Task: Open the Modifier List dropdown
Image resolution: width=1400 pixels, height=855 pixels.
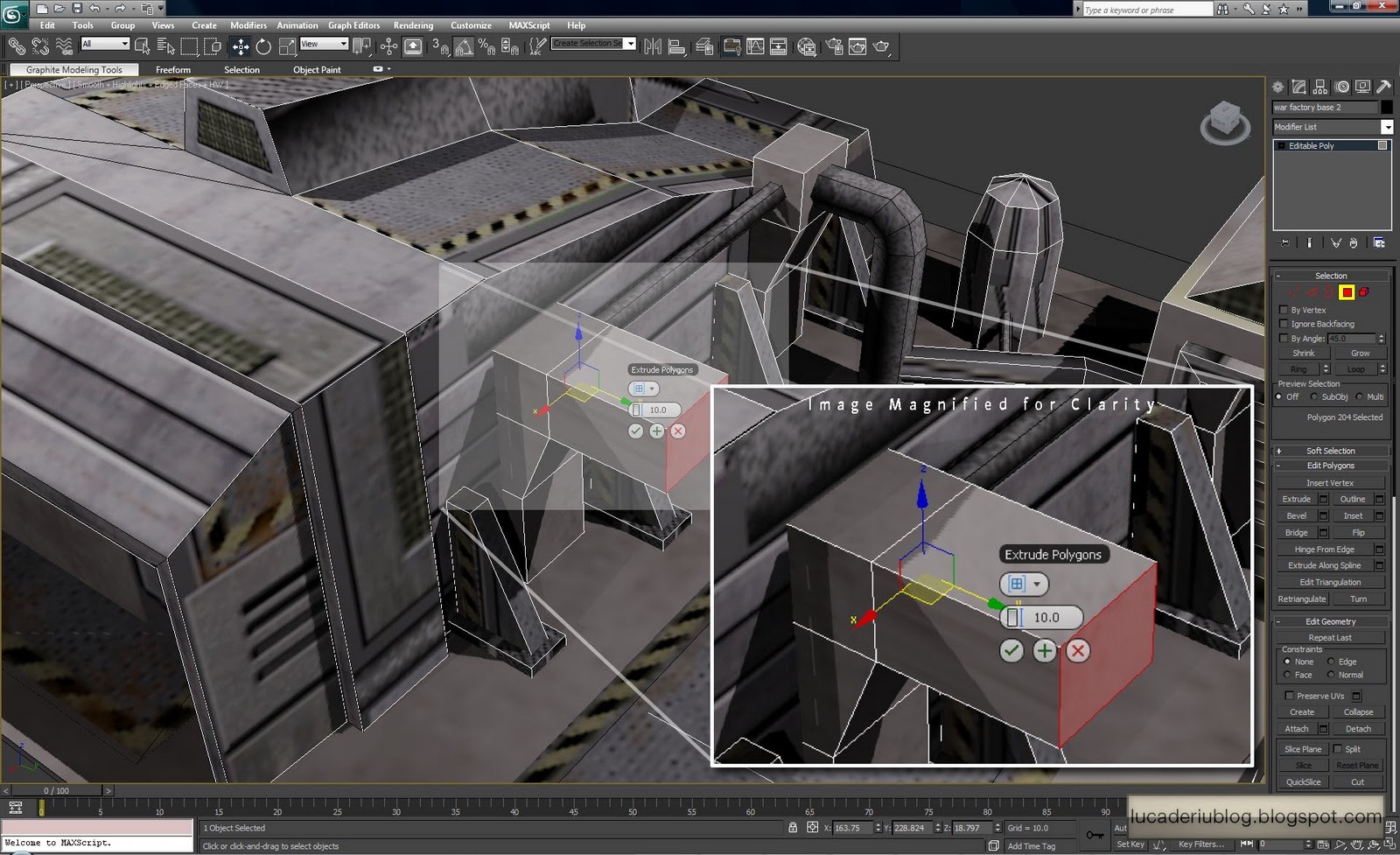Action: 1387,127
